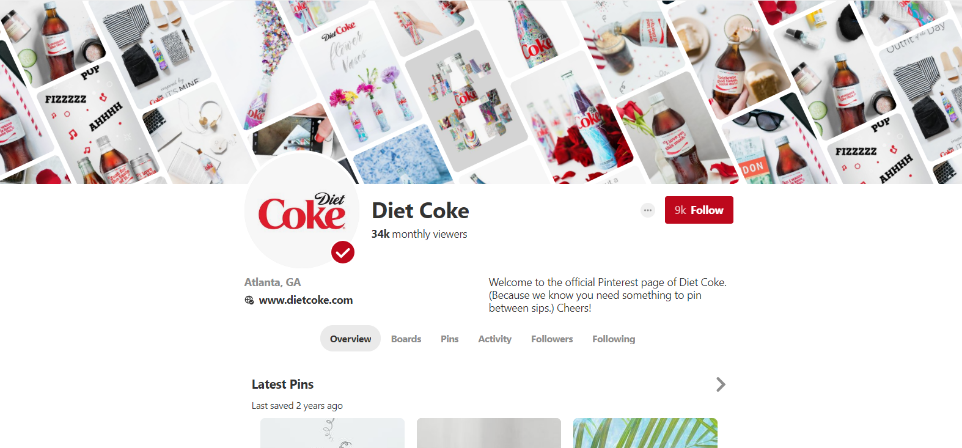Open the Latest Pins heading
Screen dimensions: 962x448
[x=282, y=385]
